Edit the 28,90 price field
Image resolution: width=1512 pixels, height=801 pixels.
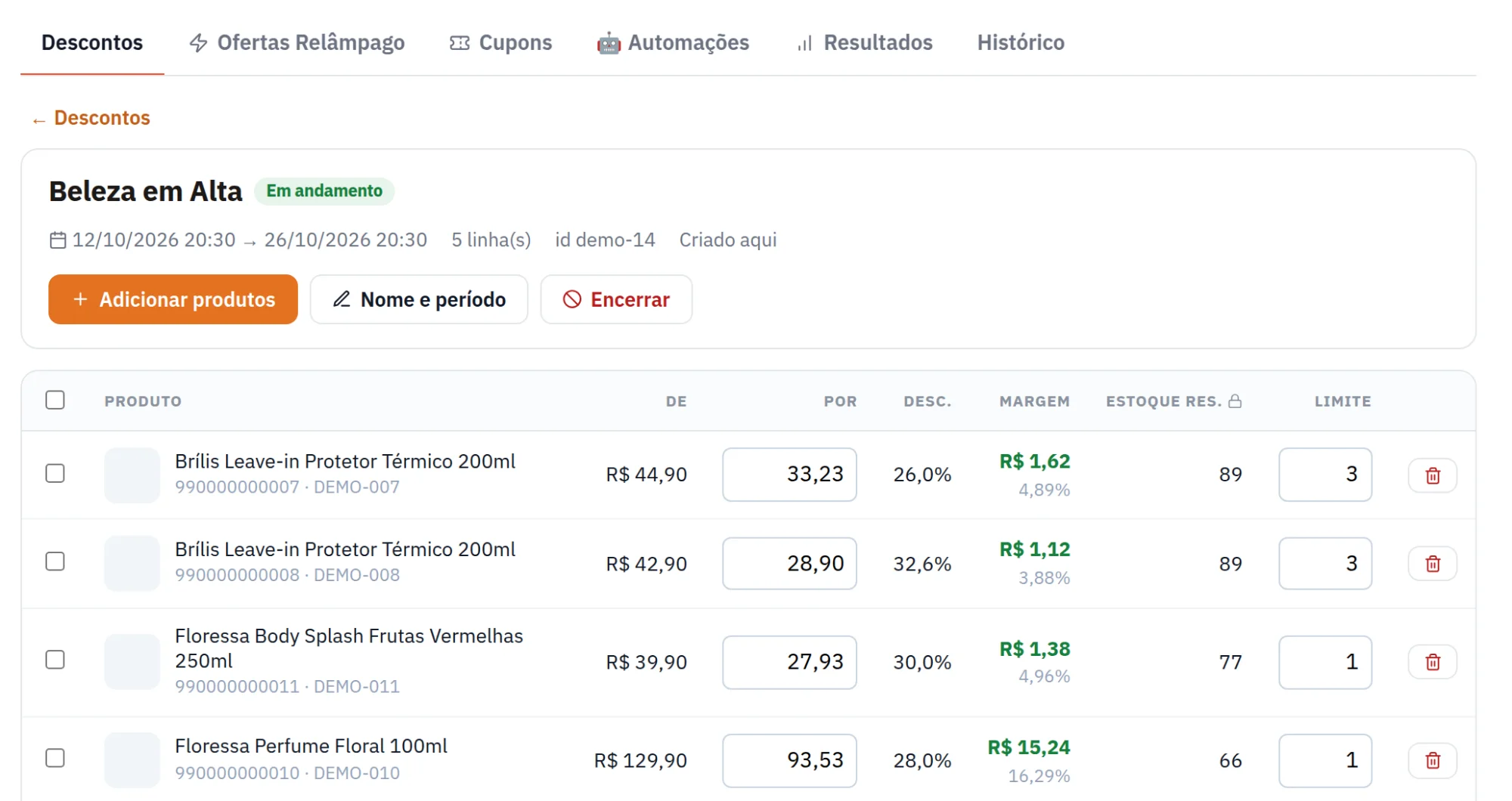tap(789, 564)
